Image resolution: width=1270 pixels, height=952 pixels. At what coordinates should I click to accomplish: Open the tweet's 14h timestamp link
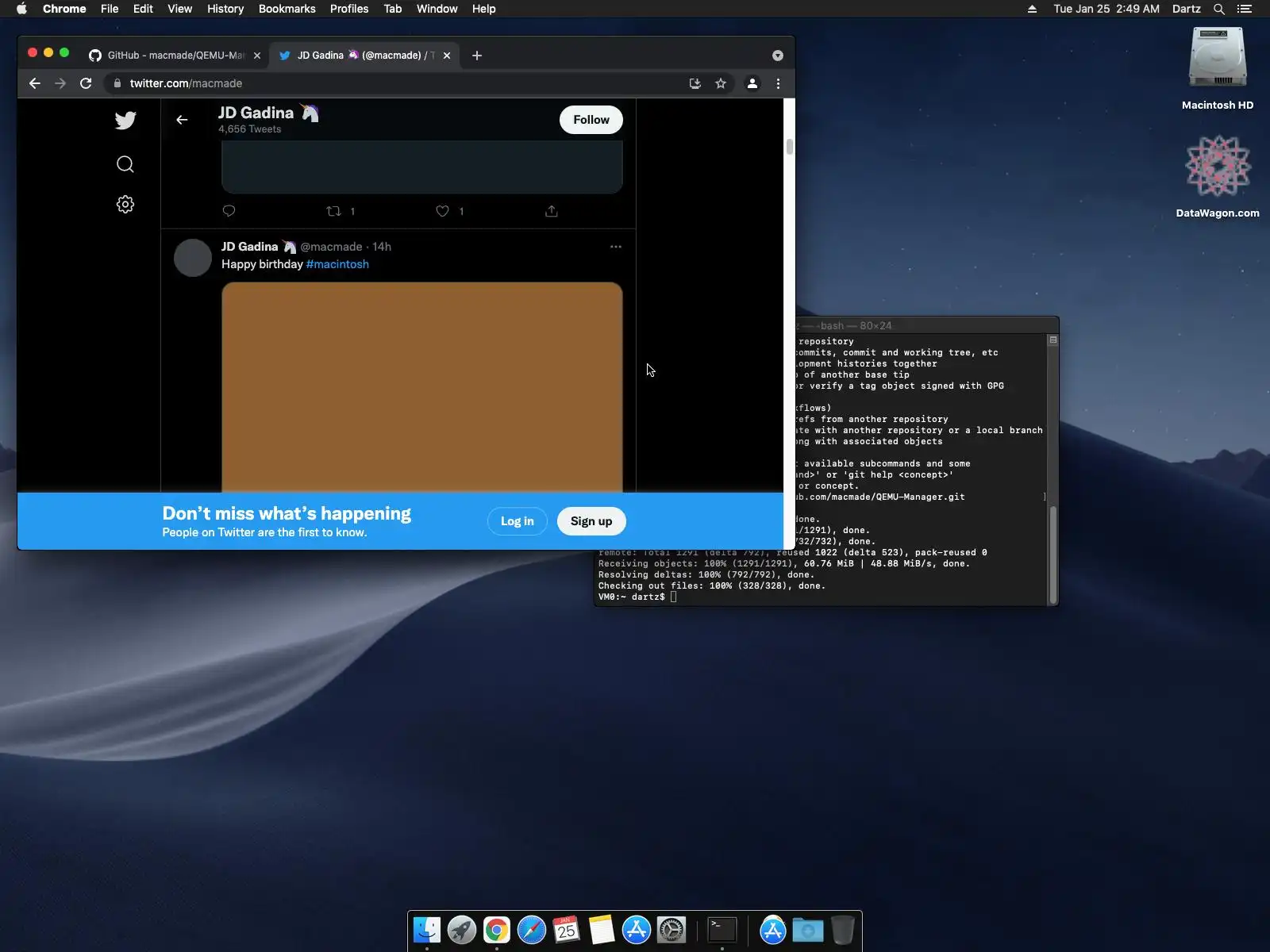(x=382, y=247)
